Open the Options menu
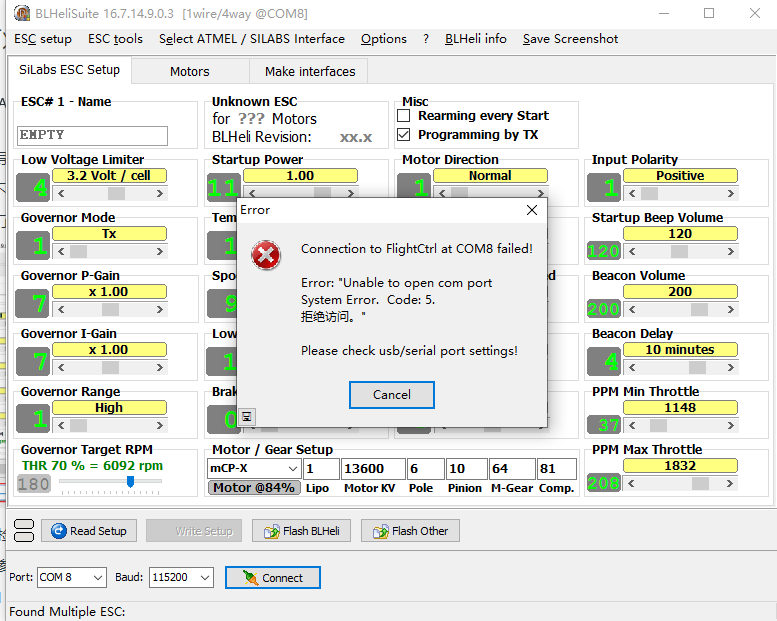Viewport: 777px width, 621px height. point(384,39)
